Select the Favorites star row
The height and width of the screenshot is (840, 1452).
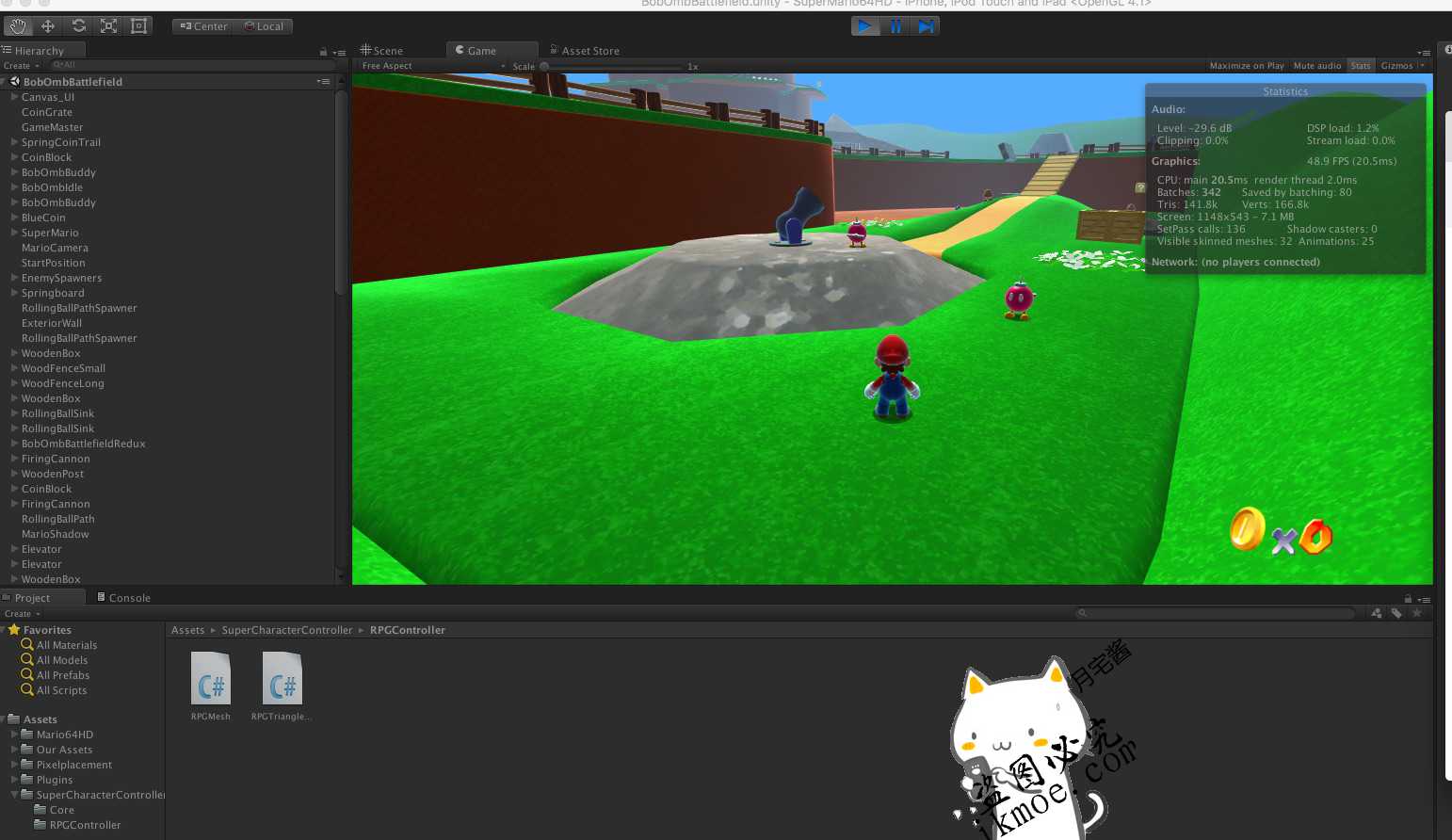pos(40,630)
